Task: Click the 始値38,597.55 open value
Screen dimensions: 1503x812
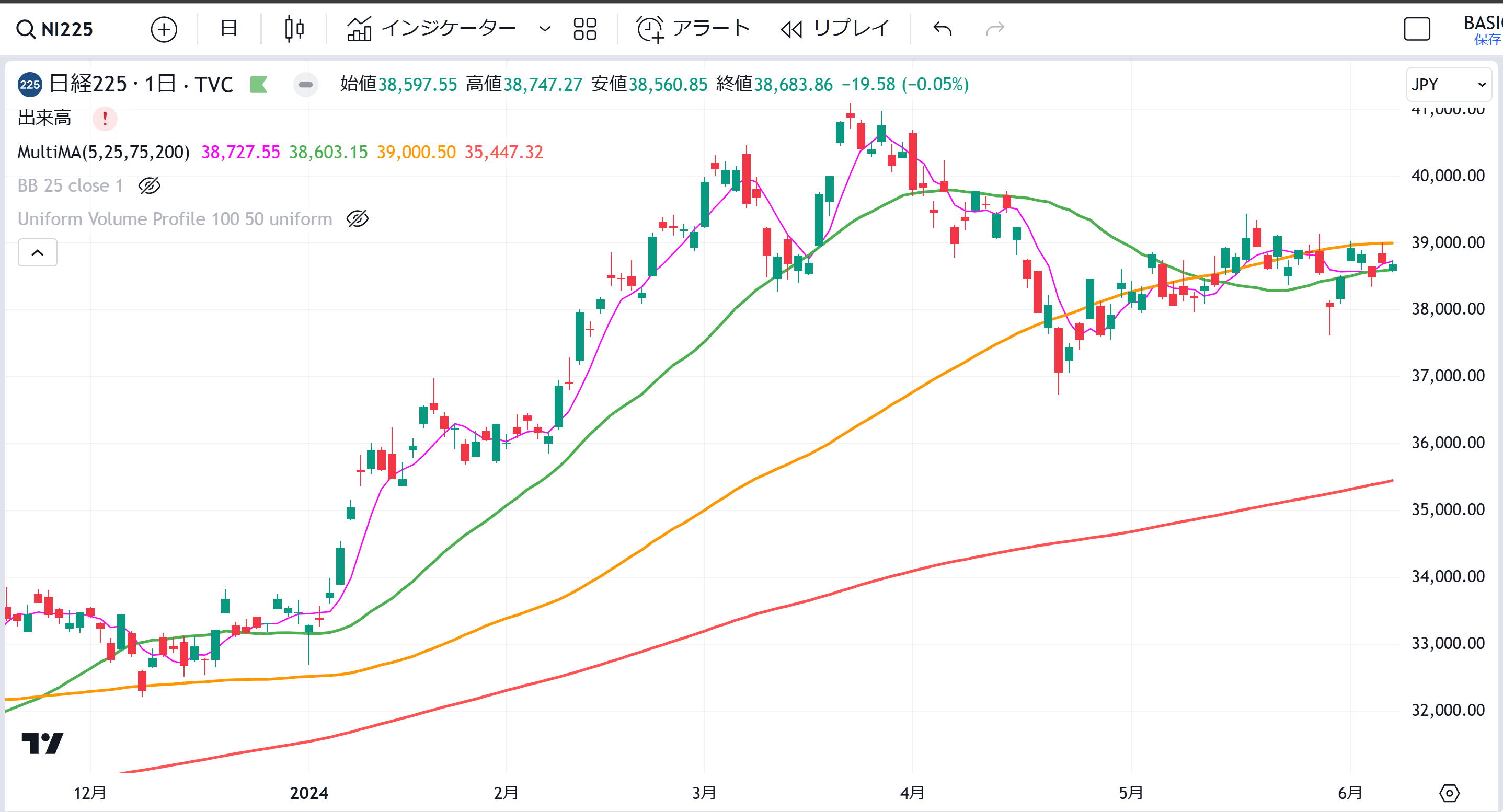Action: 398,85
